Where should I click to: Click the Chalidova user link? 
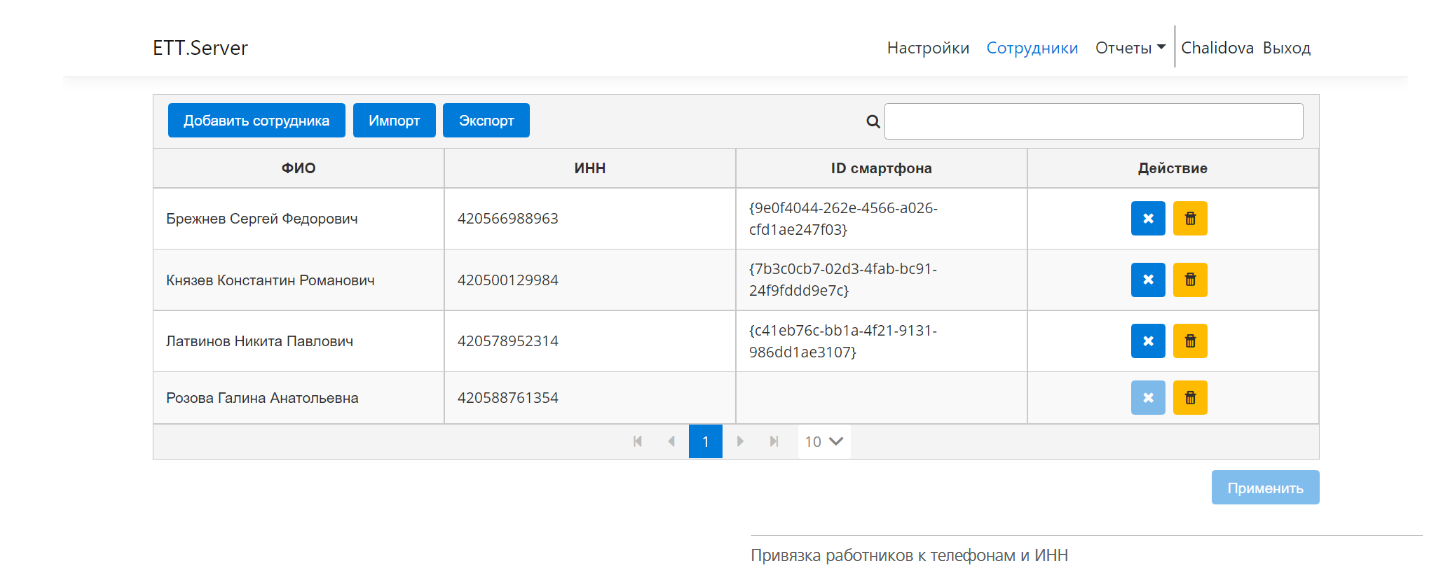tap(1217, 48)
